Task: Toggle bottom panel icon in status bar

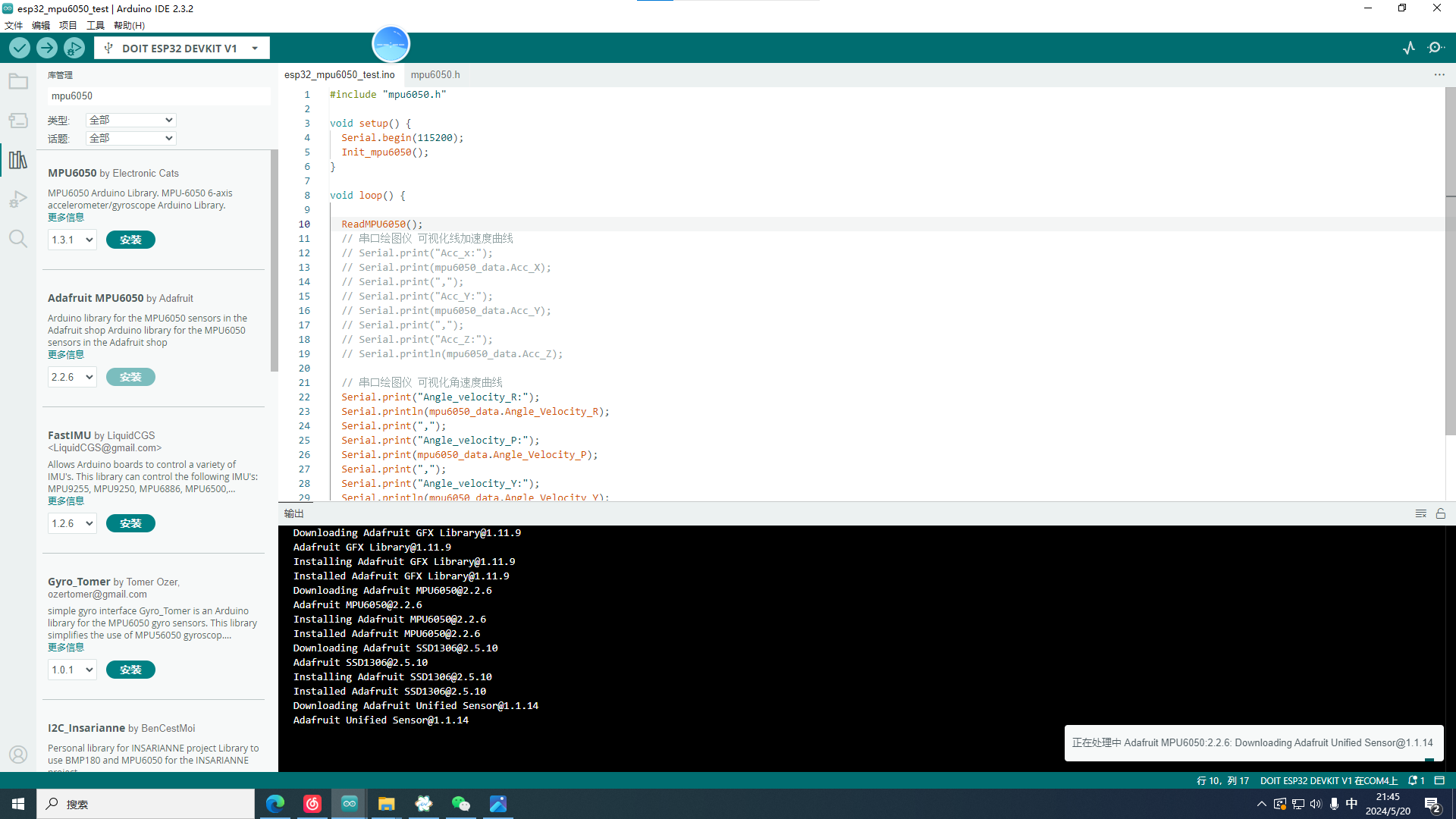Action: click(x=1439, y=780)
